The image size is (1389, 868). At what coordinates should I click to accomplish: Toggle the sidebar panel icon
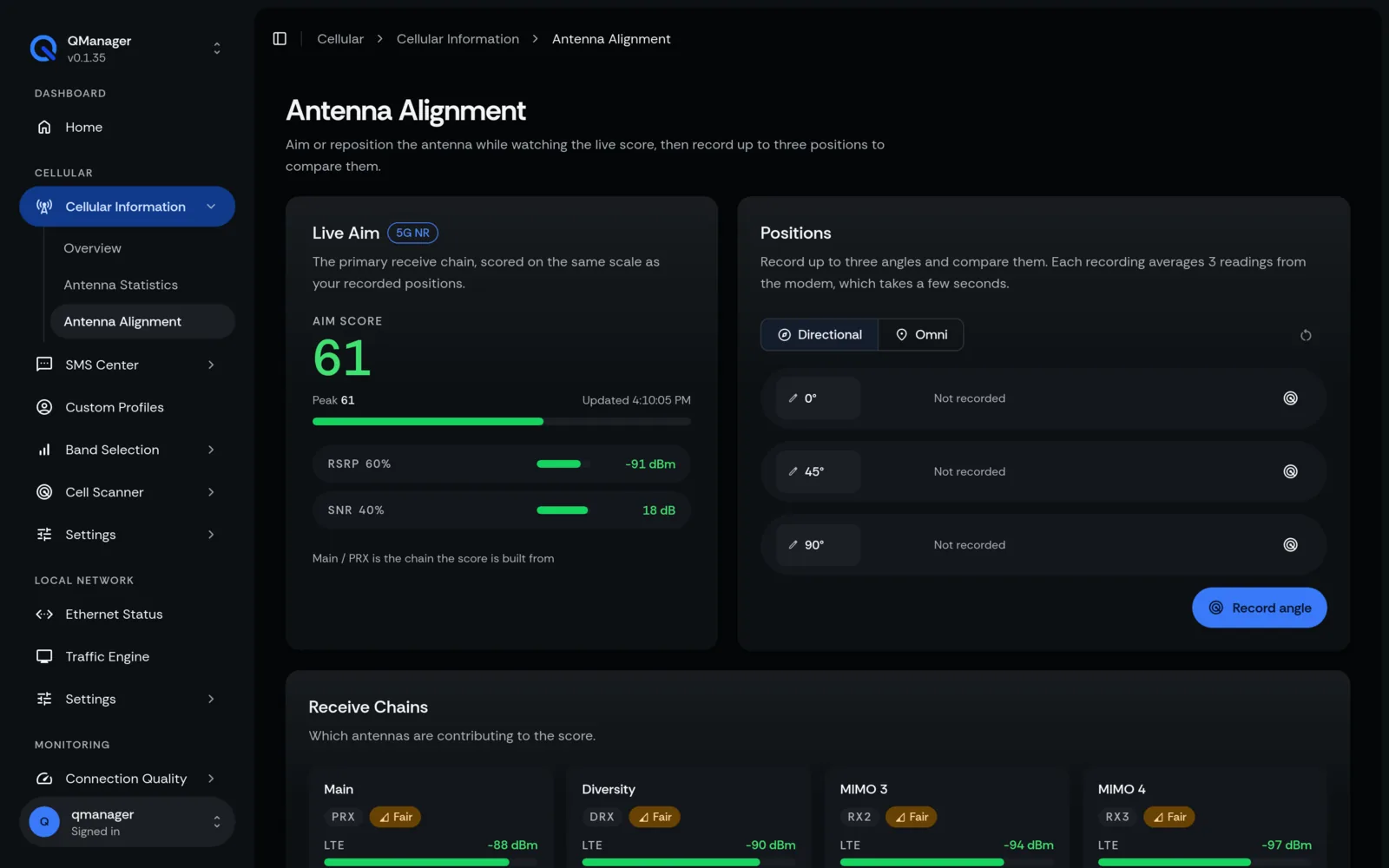(x=280, y=39)
